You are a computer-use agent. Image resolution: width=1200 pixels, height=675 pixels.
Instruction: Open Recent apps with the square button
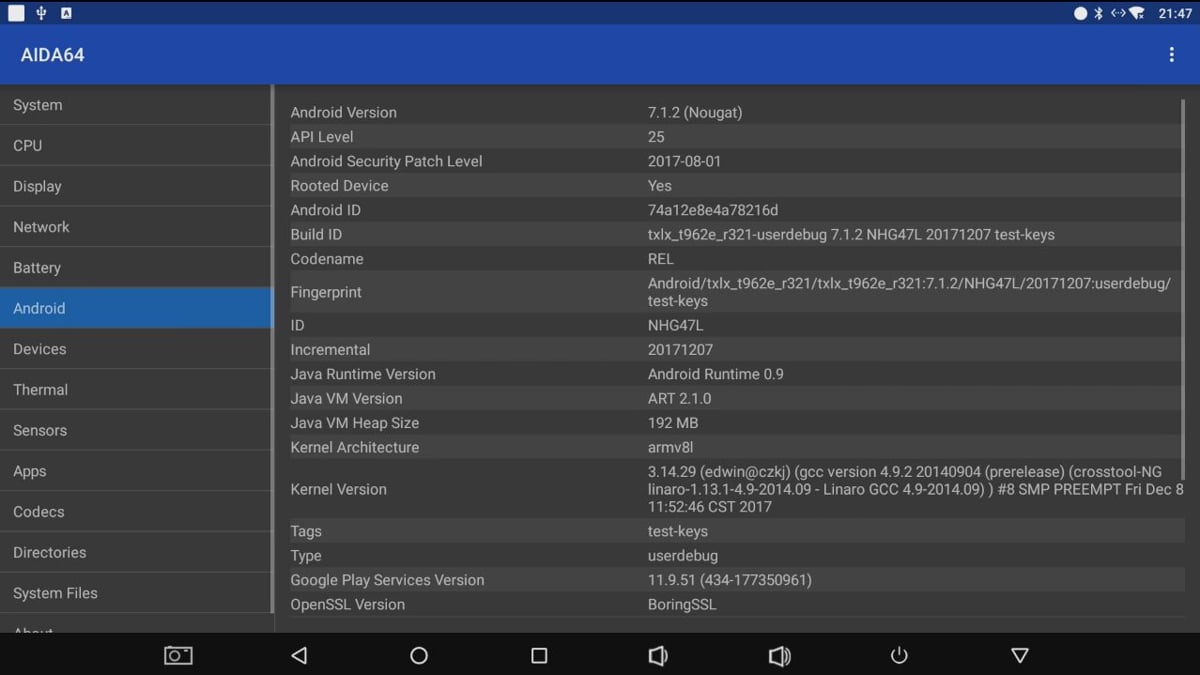pyautogui.click(x=539, y=655)
